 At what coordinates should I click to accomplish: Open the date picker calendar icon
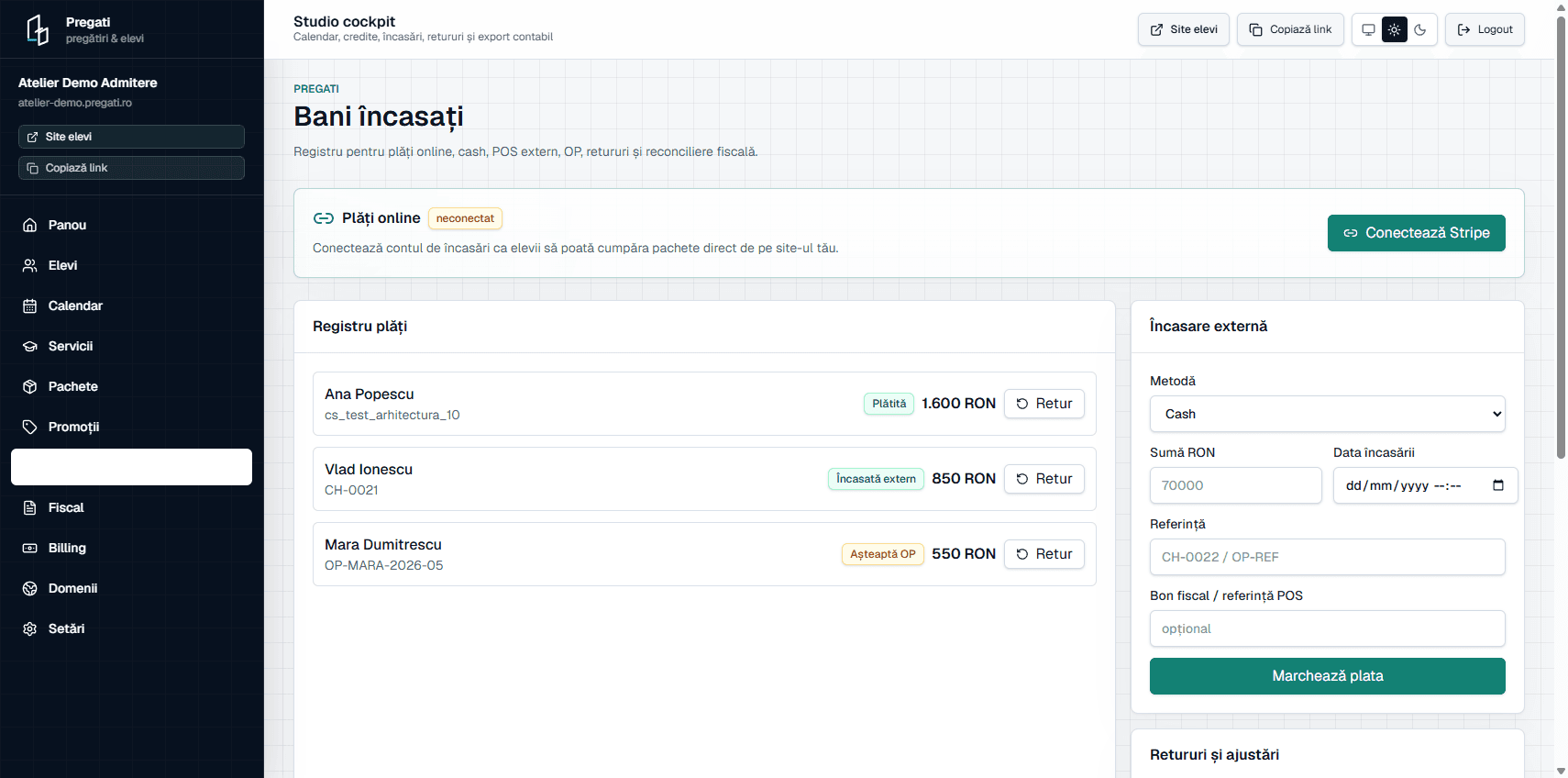pyautogui.click(x=1497, y=485)
